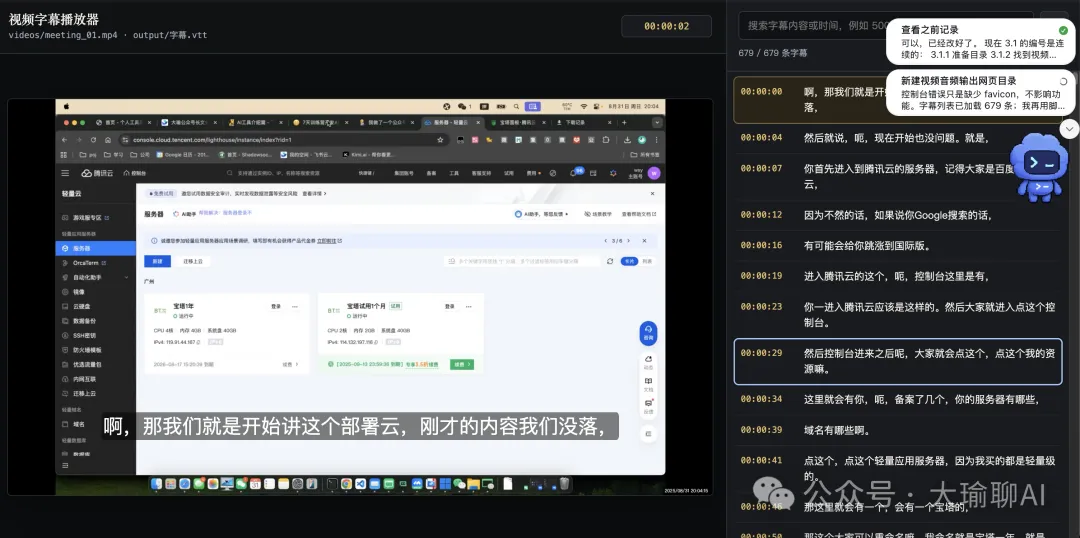The width and height of the screenshot is (1080, 538).
Task: Click the 迁移上云 button beside 新建
Action: (193, 261)
